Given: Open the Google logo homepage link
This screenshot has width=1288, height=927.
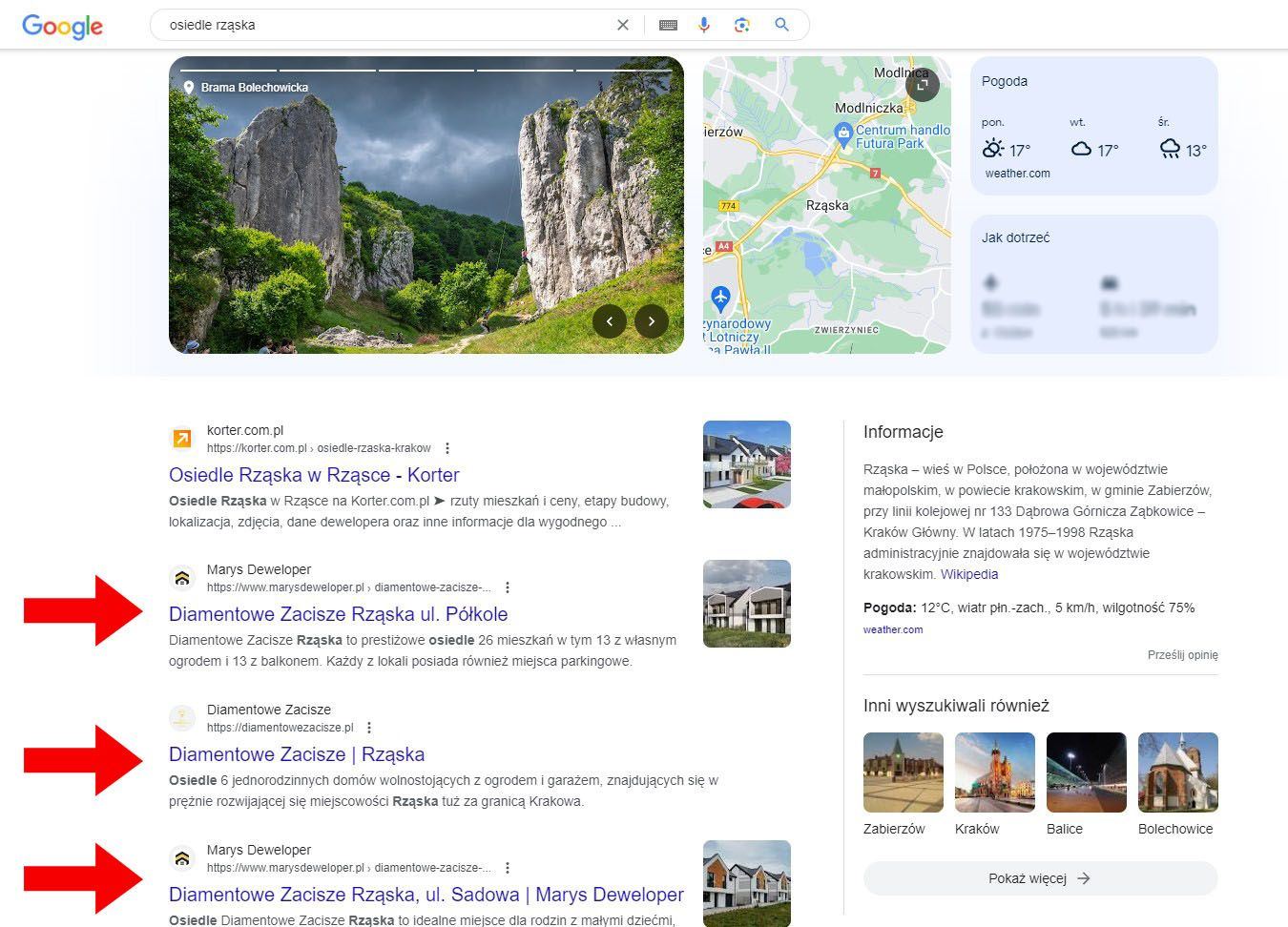Looking at the screenshot, I should pyautogui.click(x=62, y=26).
